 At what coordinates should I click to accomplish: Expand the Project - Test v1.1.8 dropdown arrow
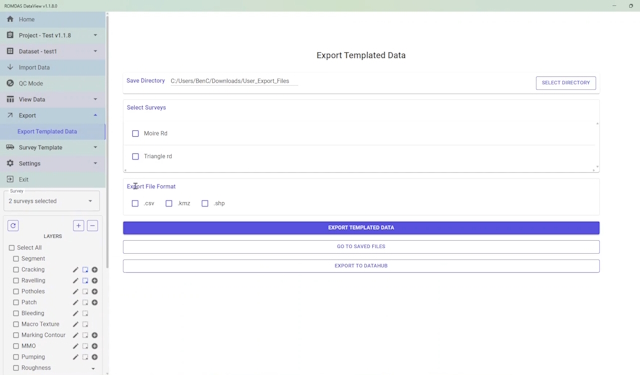click(95, 35)
